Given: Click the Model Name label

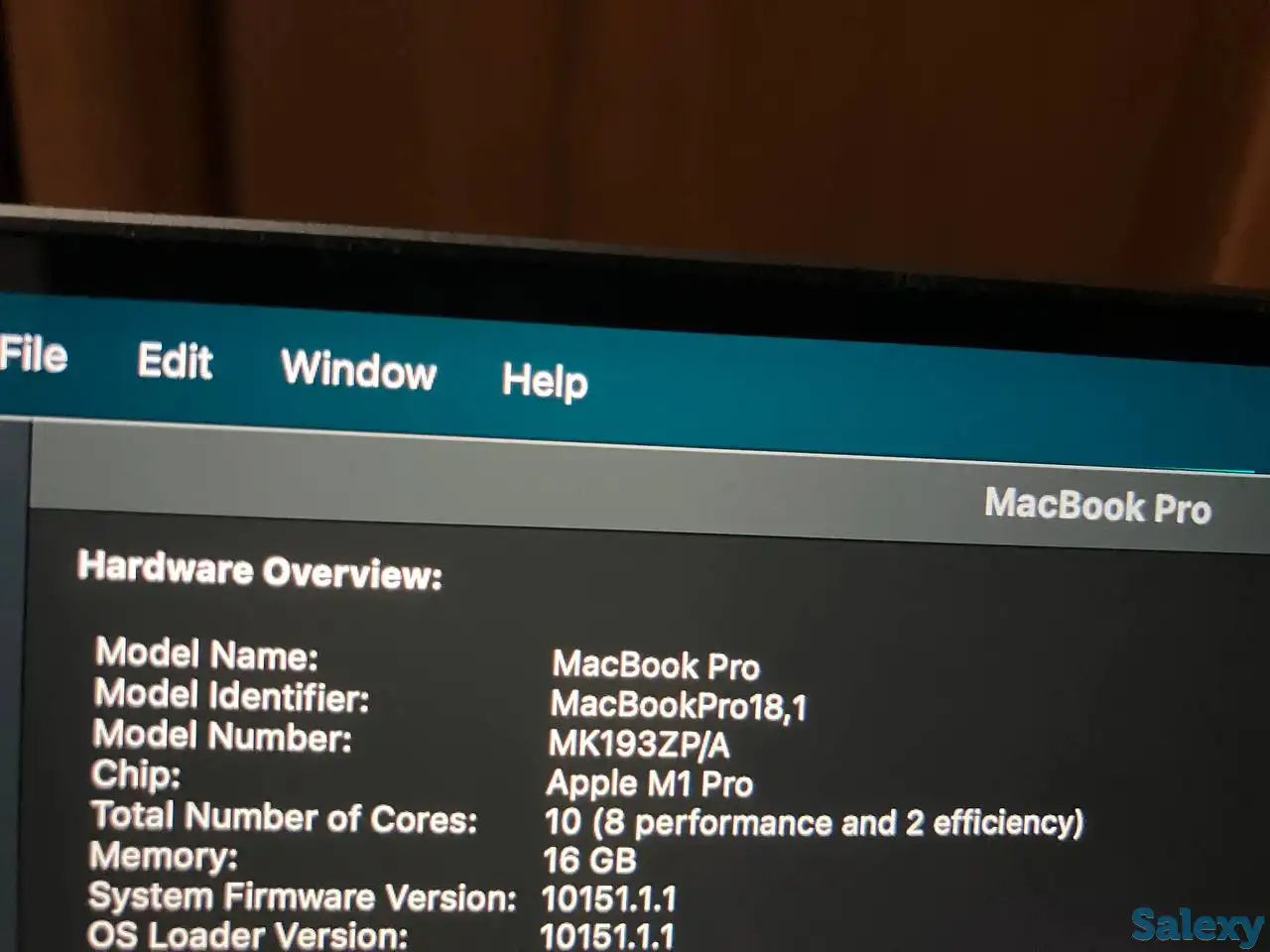Looking at the screenshot, I should click(203, 655).
